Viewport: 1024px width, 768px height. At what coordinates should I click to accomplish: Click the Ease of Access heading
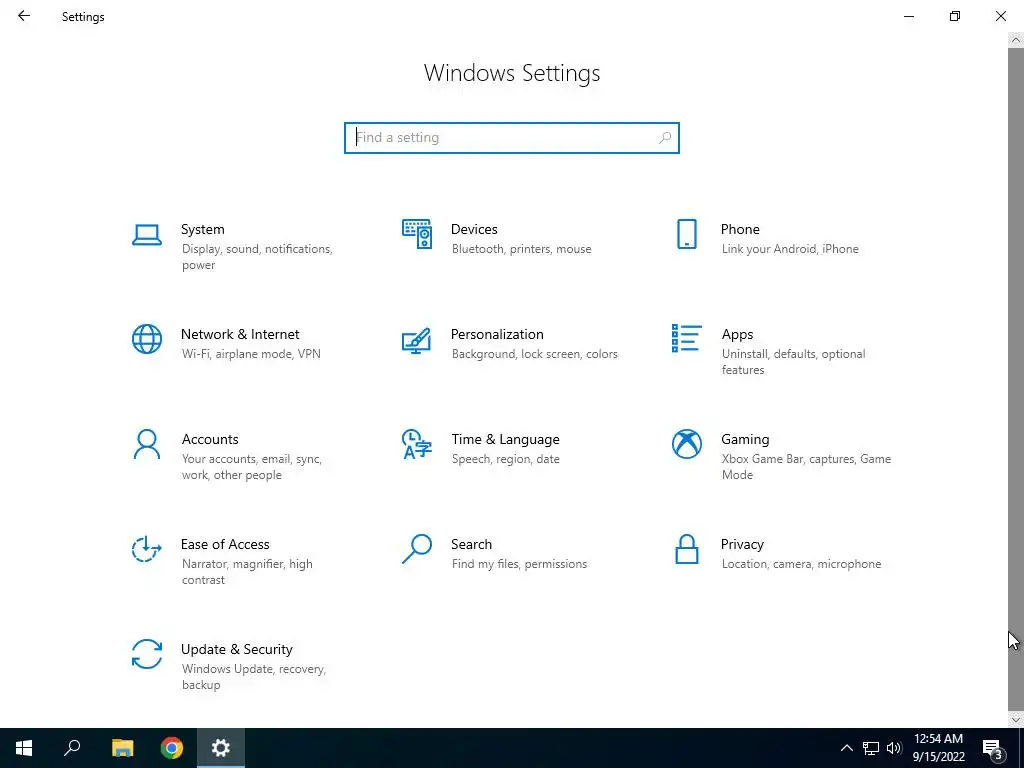[225, 545]
